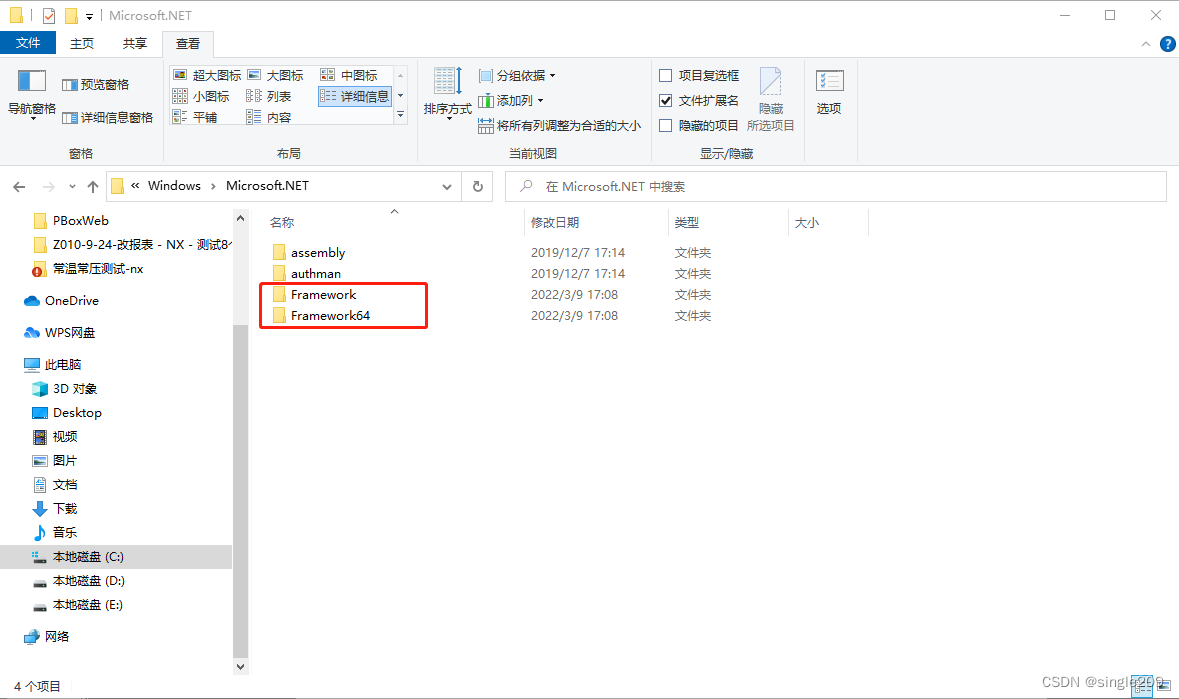This screenshot has height=699, width=1179.
Task: Go forward with the forward arrow
Action: point(49,186)
